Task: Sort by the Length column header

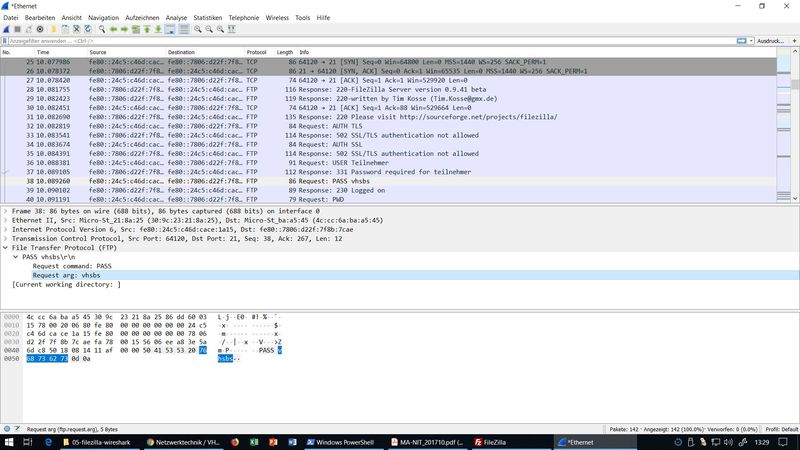Action: coord(285,52)
